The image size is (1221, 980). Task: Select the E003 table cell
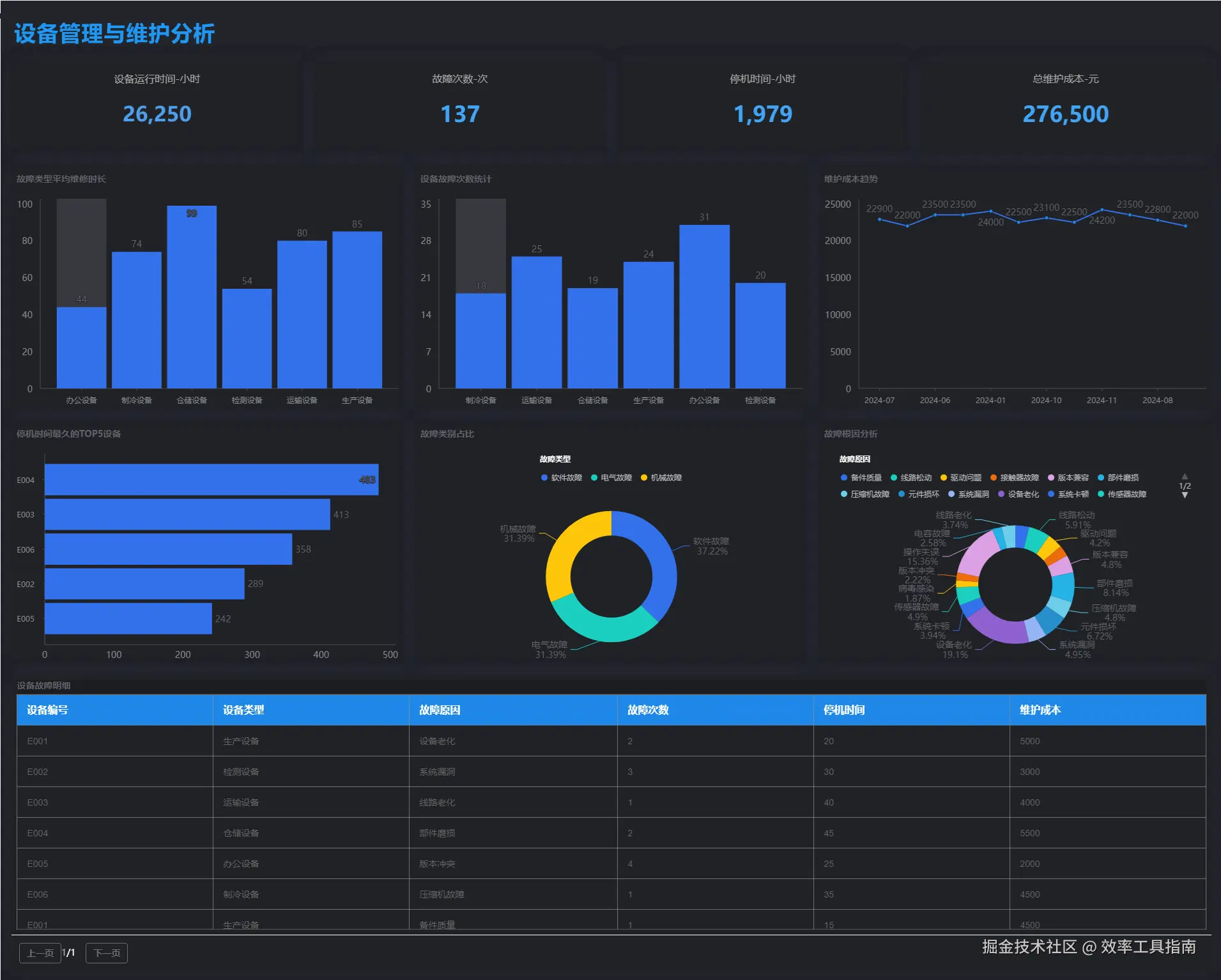(115, 802)
